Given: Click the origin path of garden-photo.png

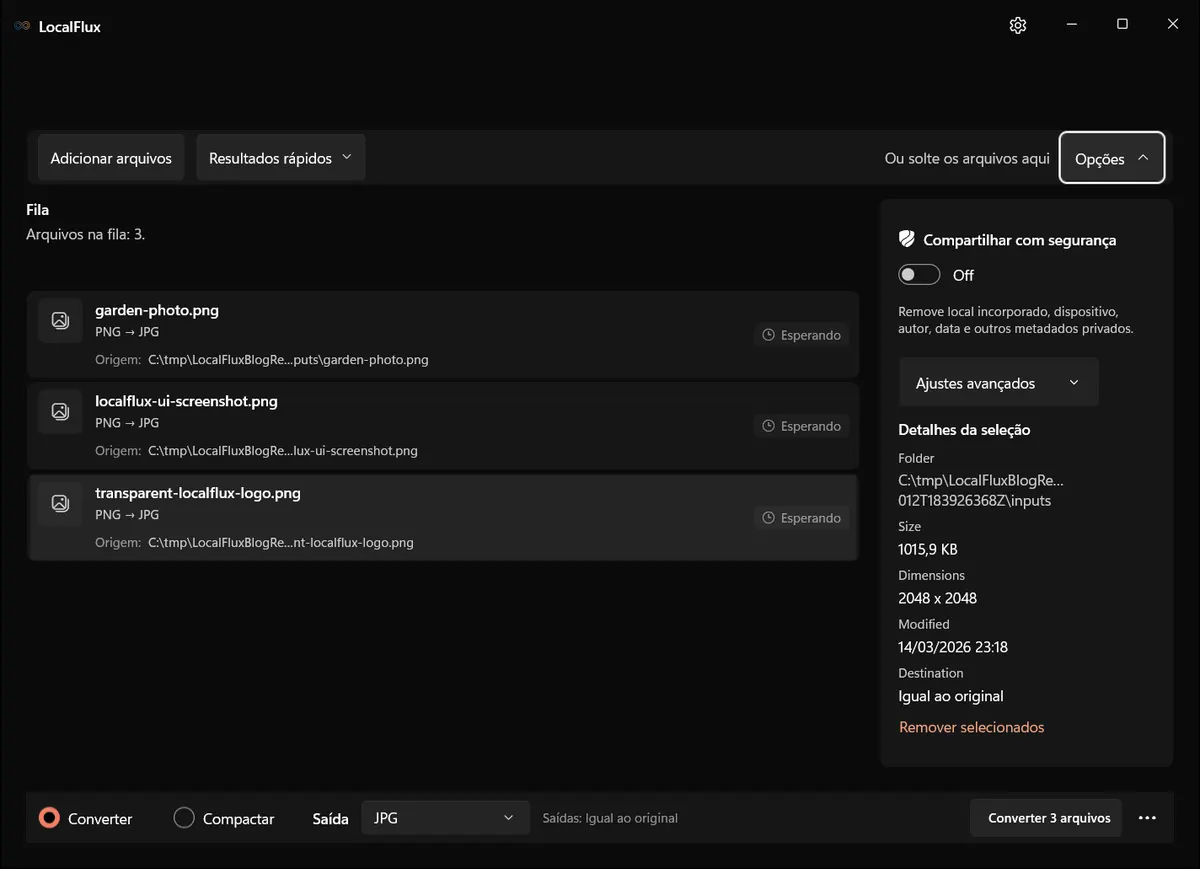Looking at the screenshot, I should (x=288, y=360).
